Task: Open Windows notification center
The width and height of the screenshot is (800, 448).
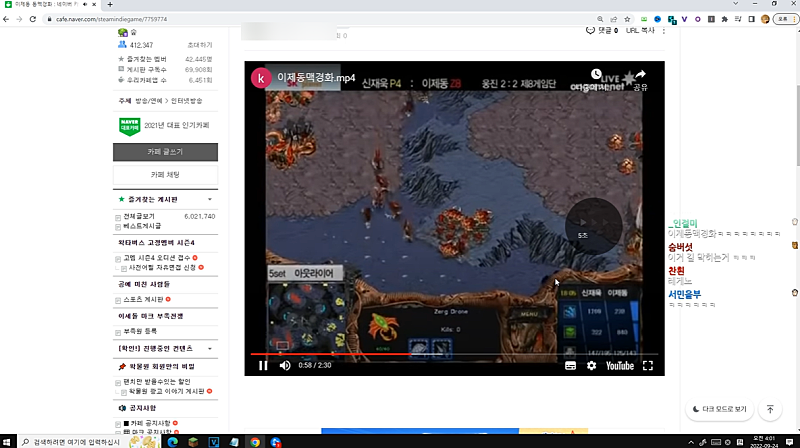Action: (789, 442)
